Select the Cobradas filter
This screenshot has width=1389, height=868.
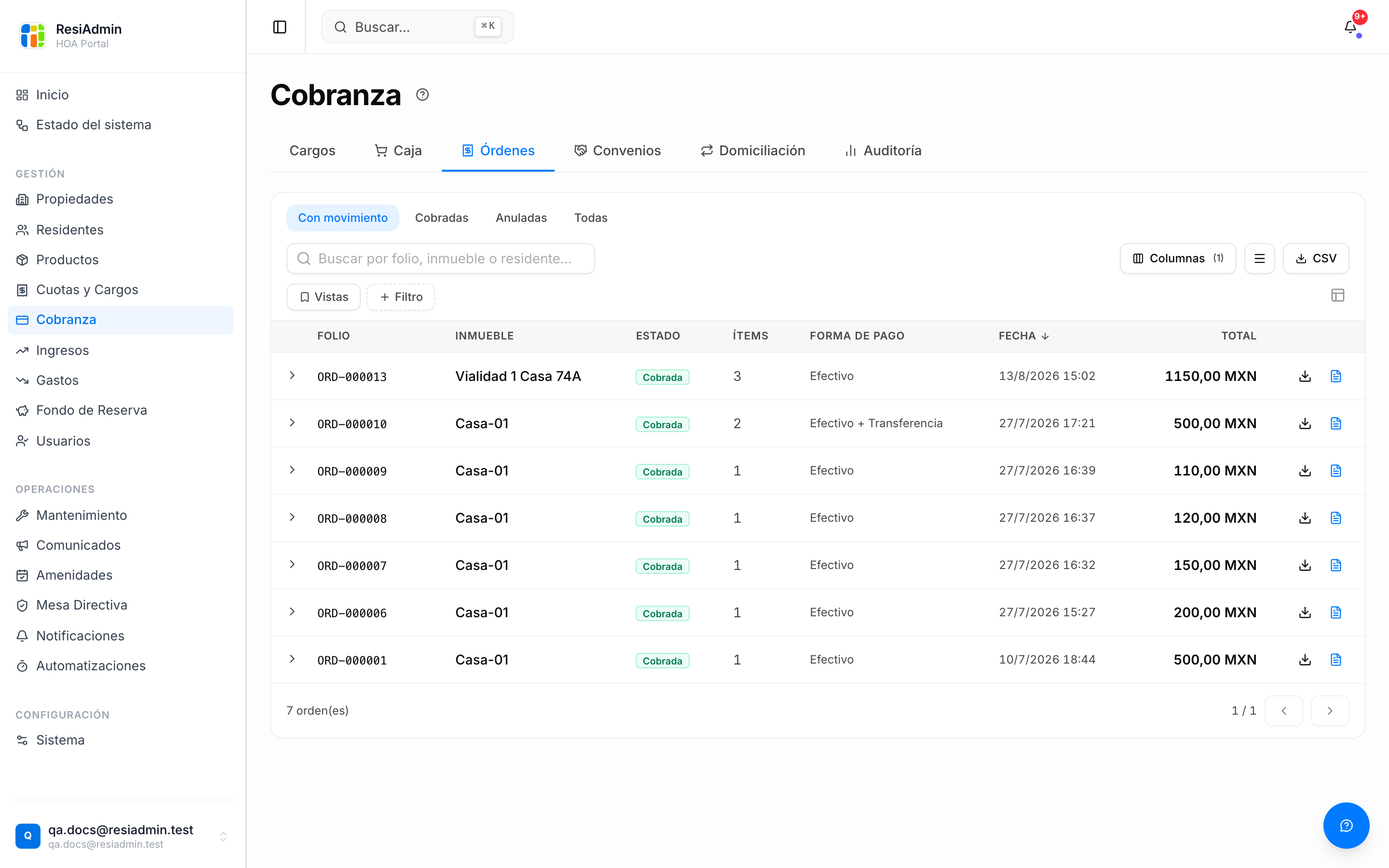point(441,218)
